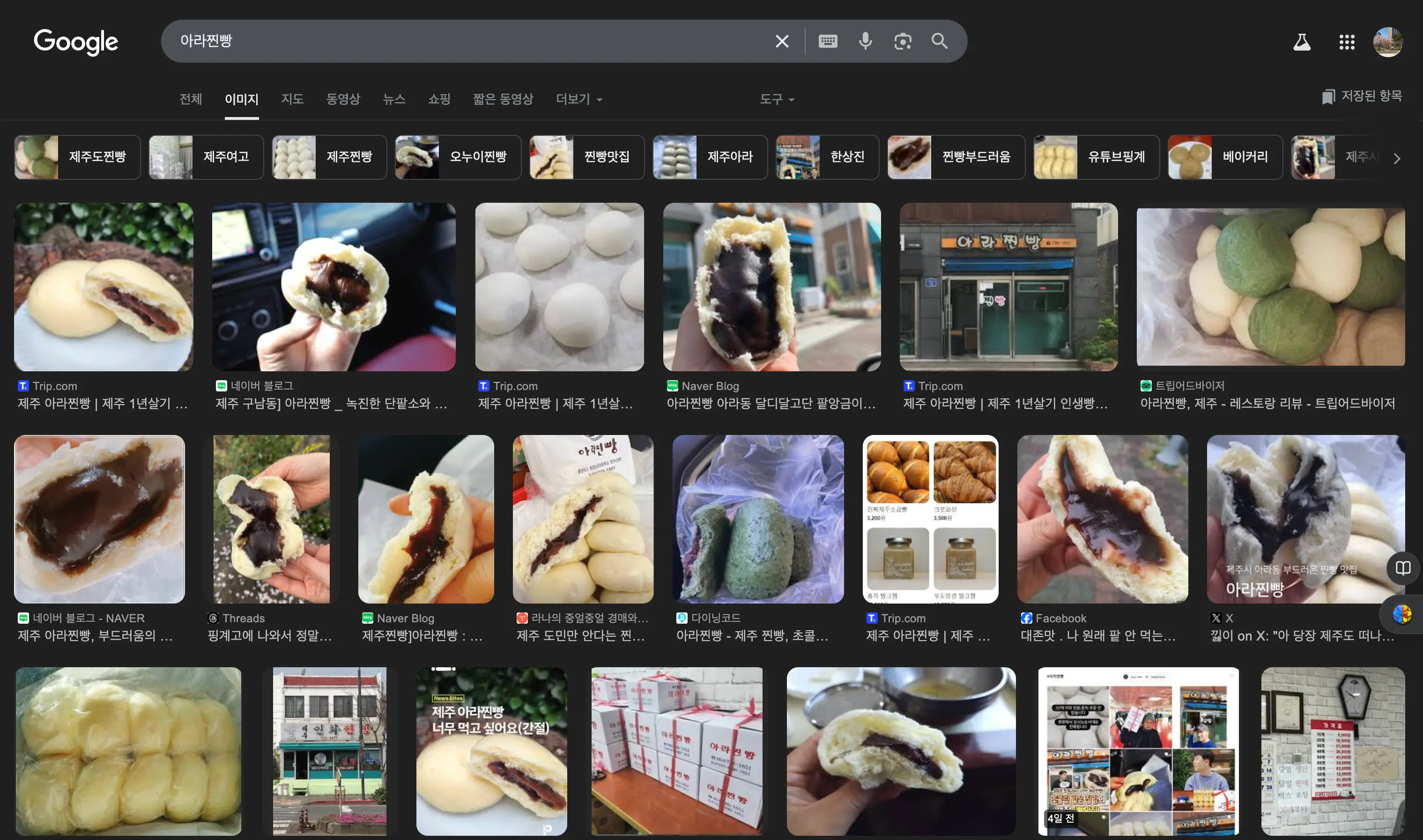Open the 아라찐빵 storefront image thumbnail
Image resolution: width=1423 pixels, height=840 pixels.
pyautogui.click(x=1008, y=287)
